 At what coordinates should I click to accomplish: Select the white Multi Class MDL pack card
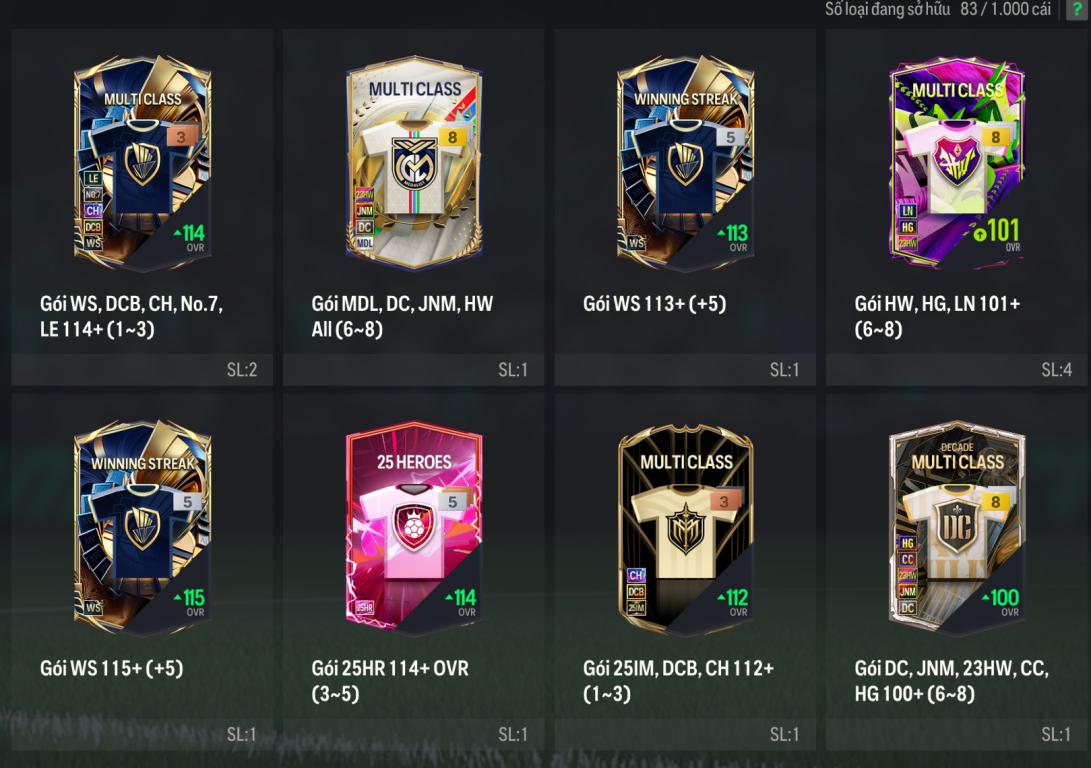click(414, 163)
